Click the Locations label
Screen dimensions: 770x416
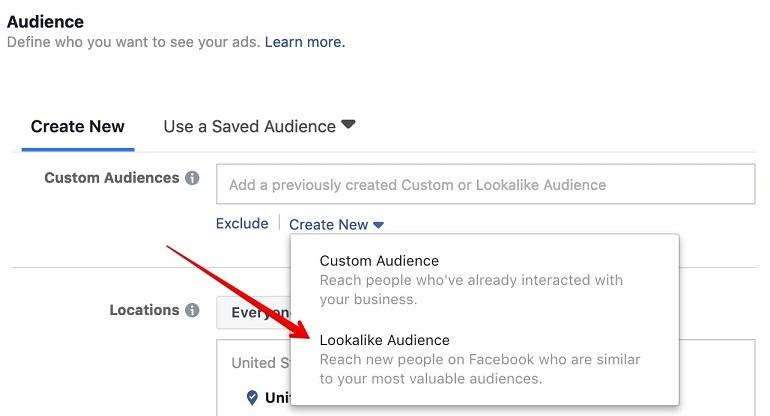coord(144,310)
